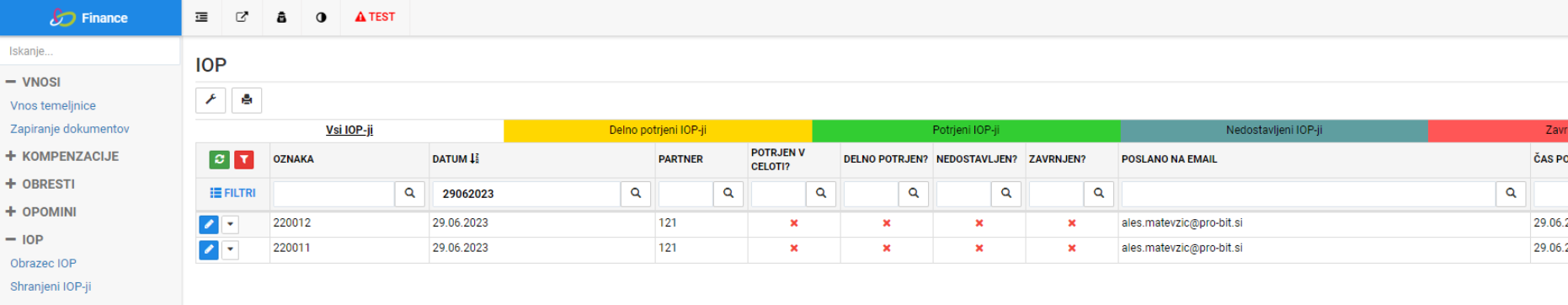Toggle the contrast theme icon

(321, 17)
